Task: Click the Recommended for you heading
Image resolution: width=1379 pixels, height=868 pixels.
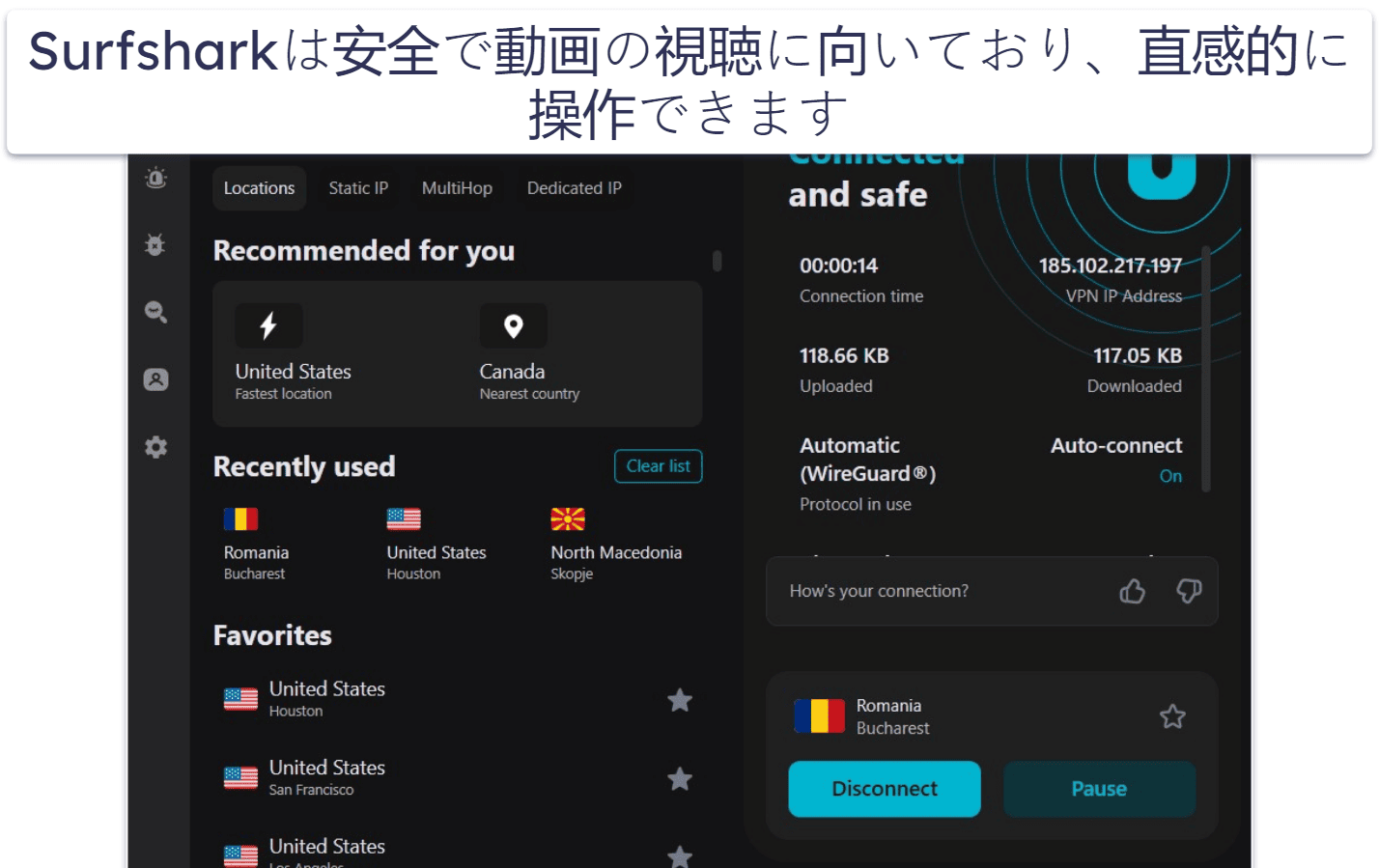Action: [363, 251]
